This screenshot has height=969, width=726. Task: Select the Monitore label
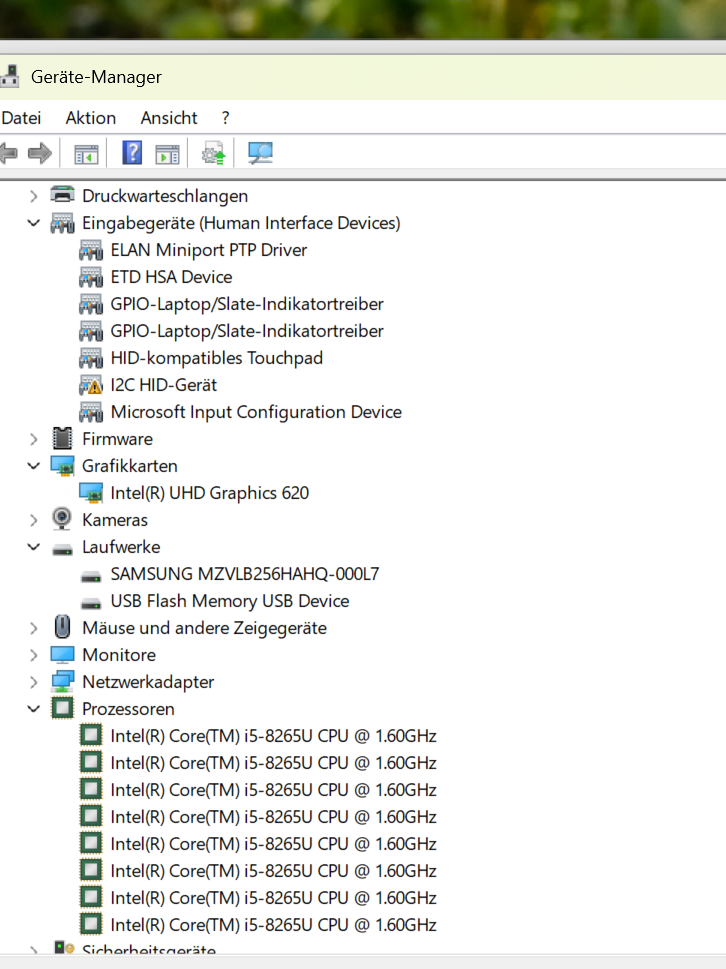coord(119,654)
